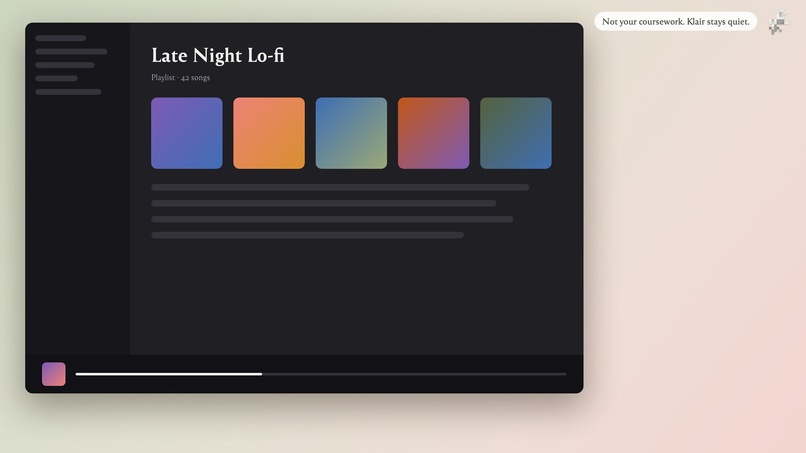Seek on the playback progress bar
Viewport: 806px width, 453px height.
tap(321, 374)
